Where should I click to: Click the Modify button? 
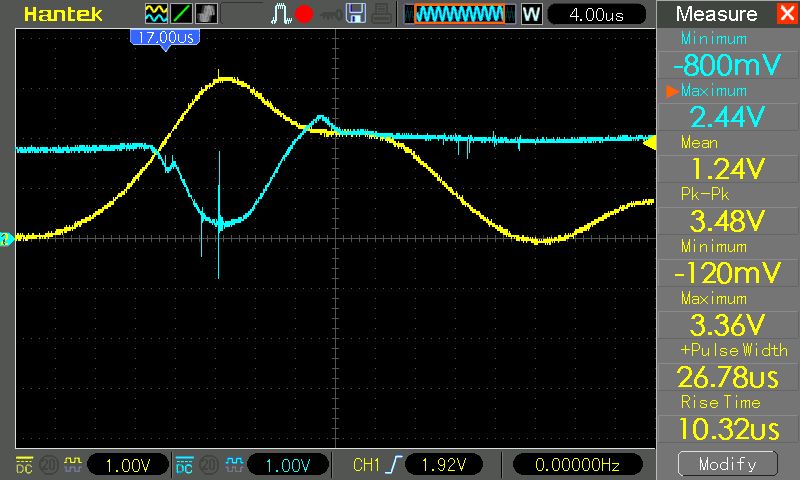click(x=728, y=464)
